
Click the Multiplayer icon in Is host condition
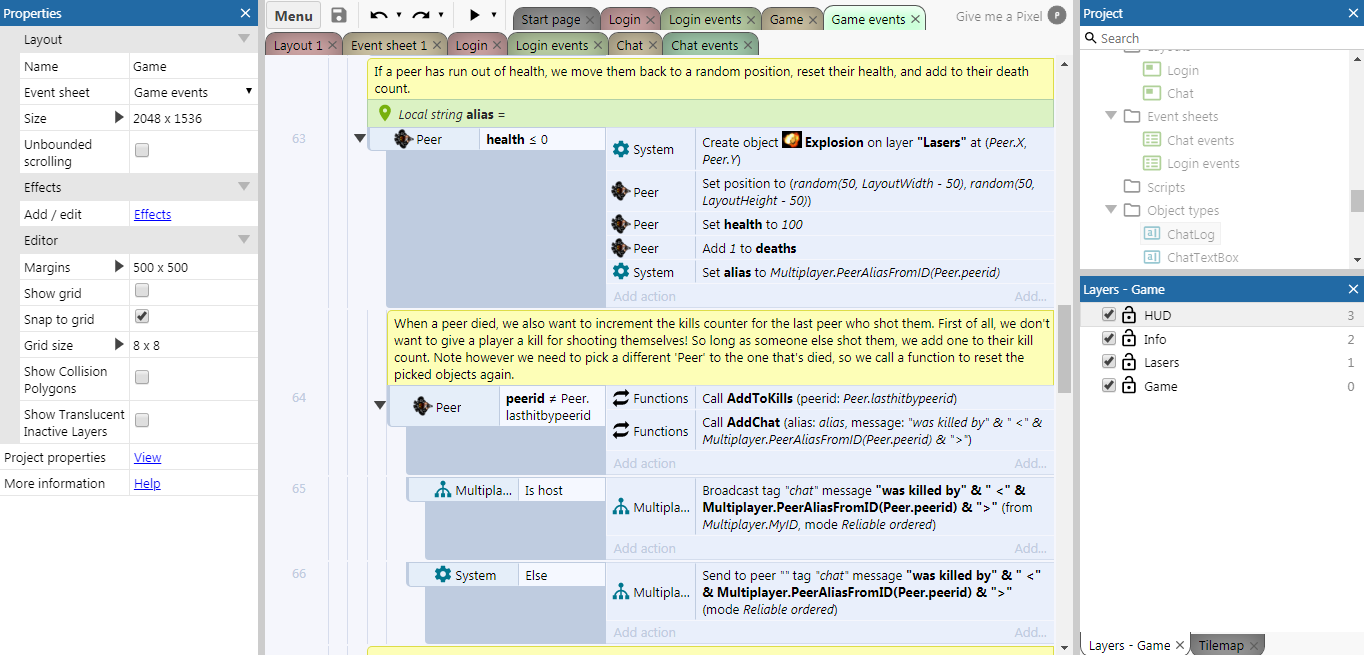coord(443,490)
